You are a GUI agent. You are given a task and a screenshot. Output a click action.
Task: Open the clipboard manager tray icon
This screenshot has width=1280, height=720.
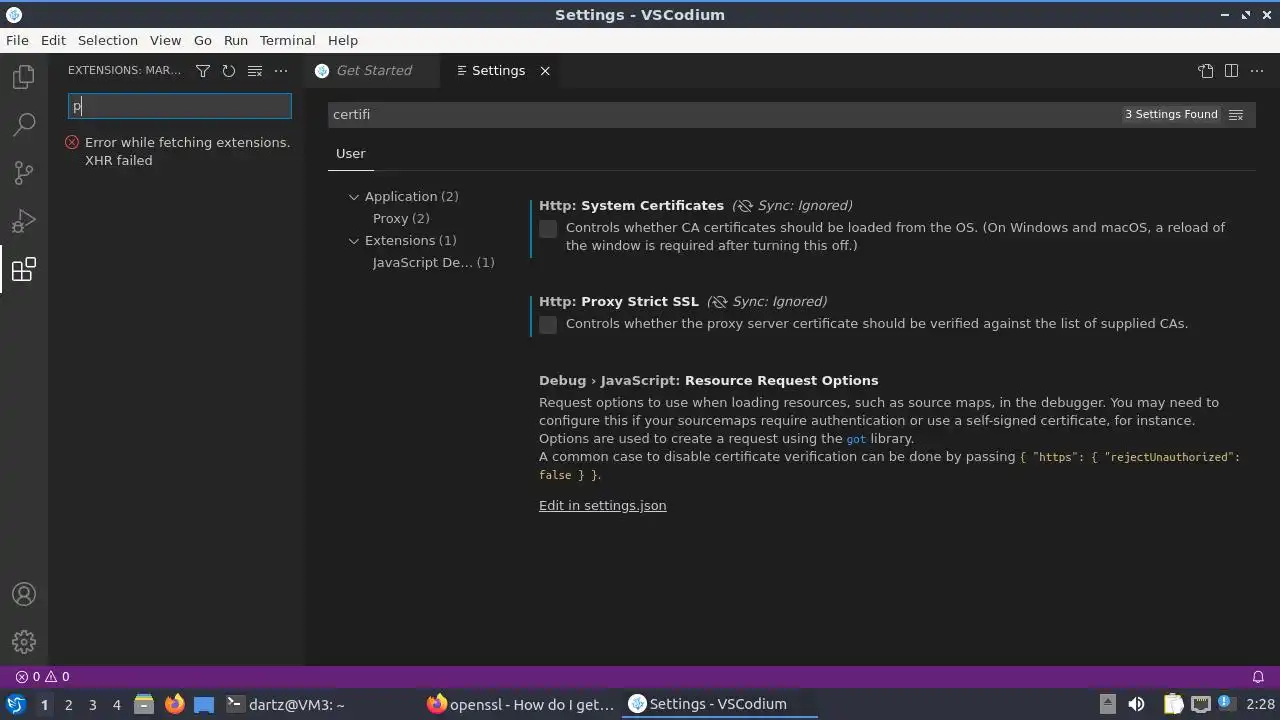click(1173, 704)
